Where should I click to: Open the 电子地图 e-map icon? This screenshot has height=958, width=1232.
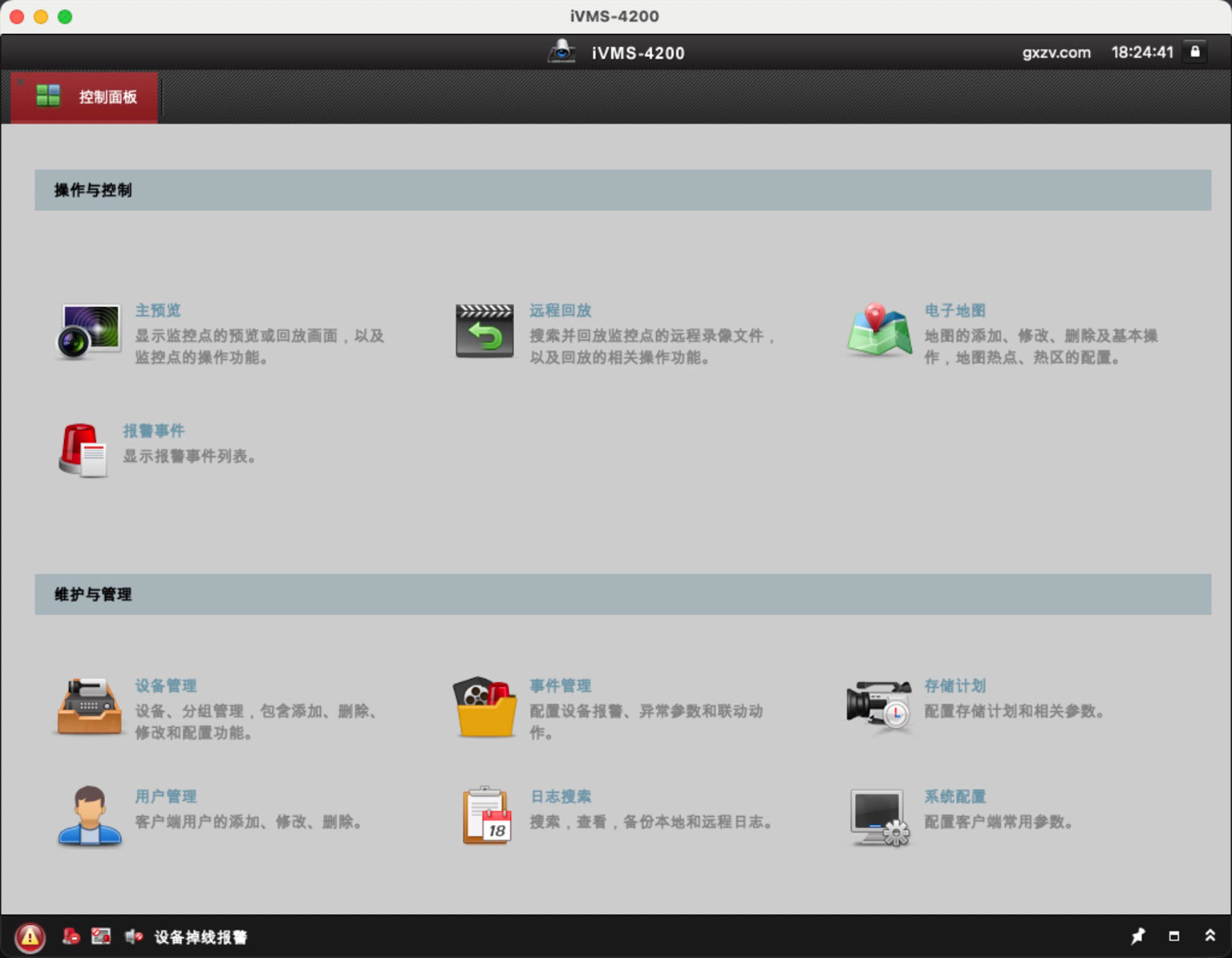(879, 331)
